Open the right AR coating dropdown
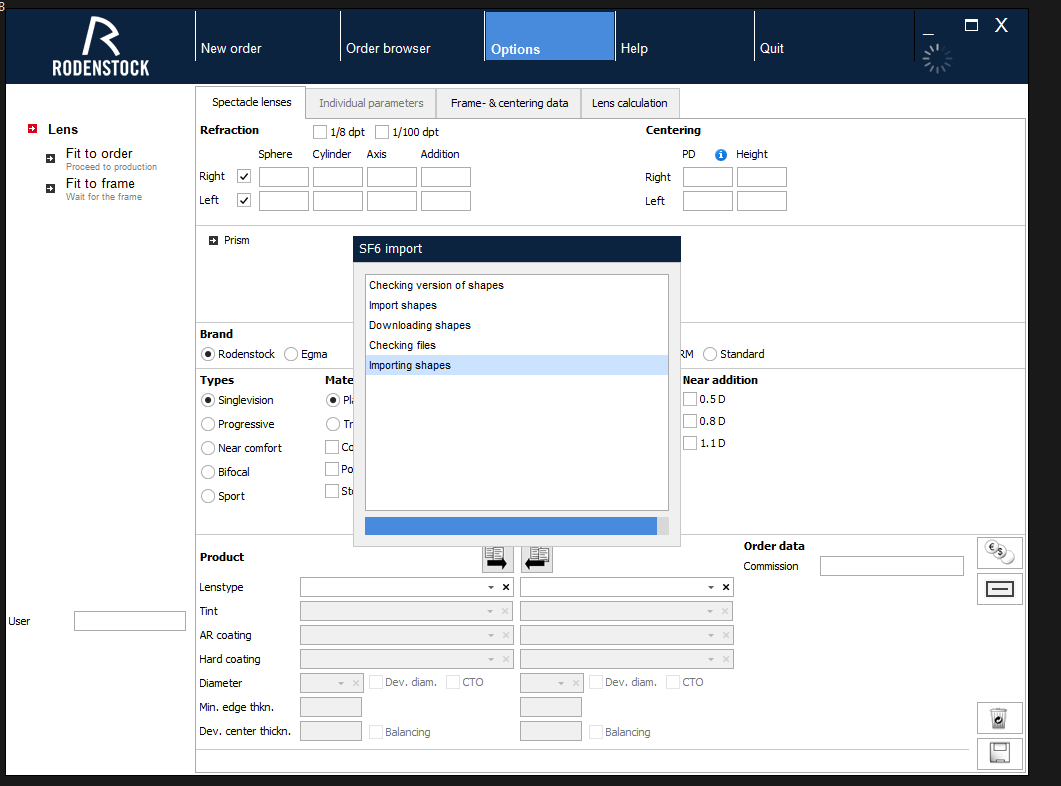This screenshot has width=1061, height=786. click(x=710, y=635)
